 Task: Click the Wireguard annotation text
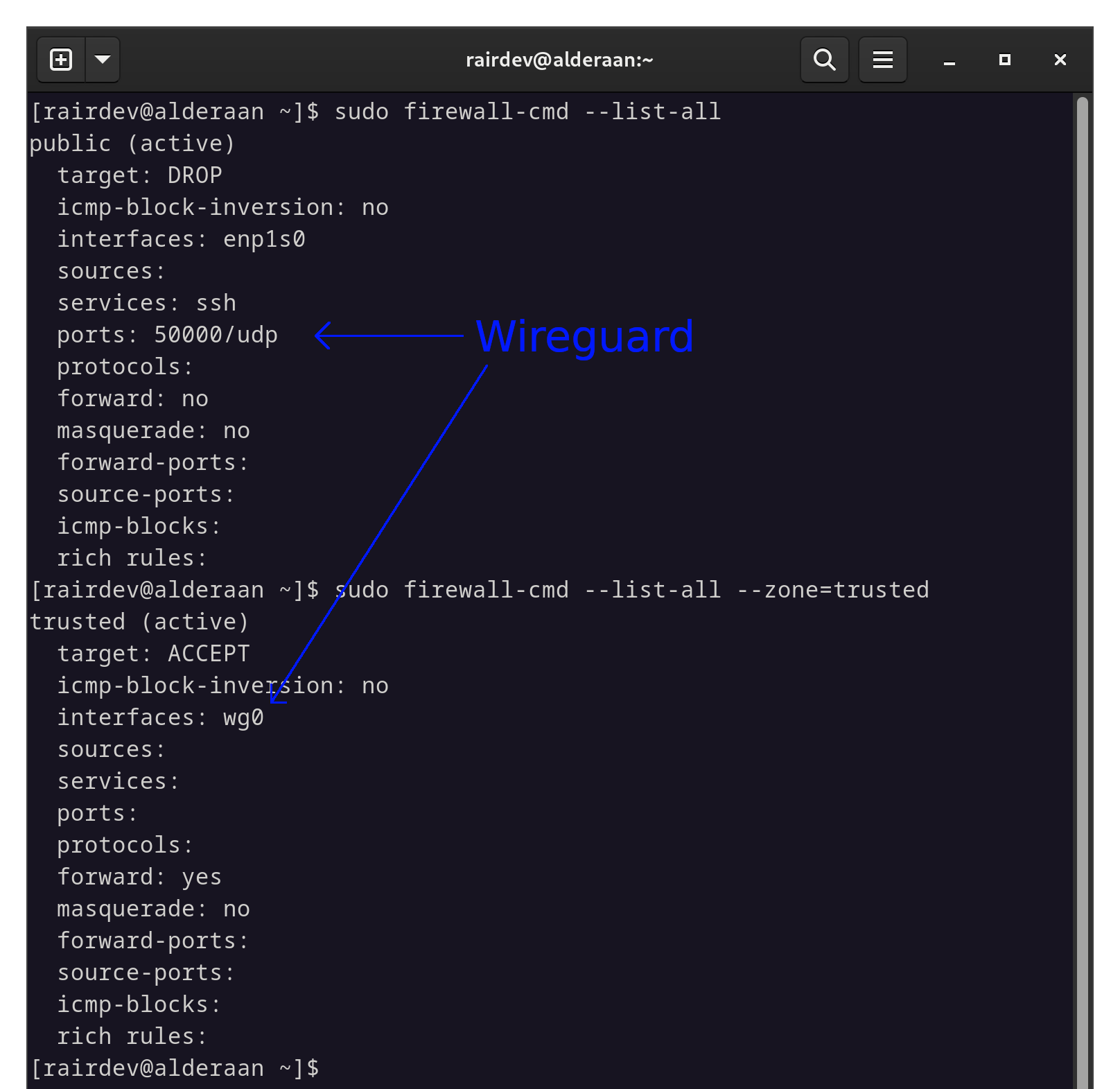coord(586,338)
